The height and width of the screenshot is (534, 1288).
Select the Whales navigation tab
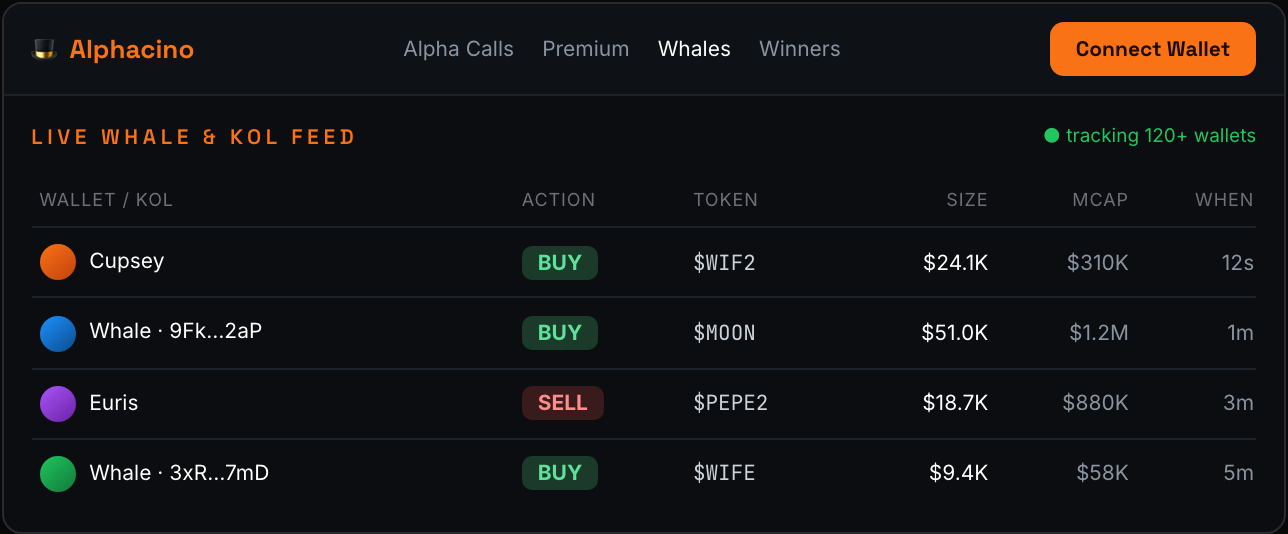(694, 49)
